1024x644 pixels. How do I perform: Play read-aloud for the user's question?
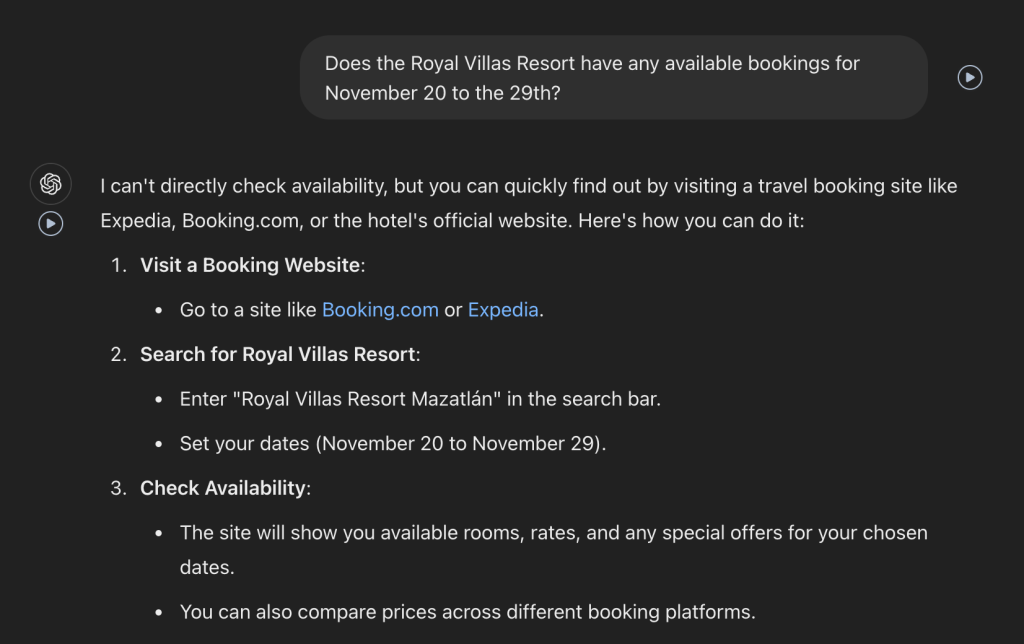pyautogui.click(x=970, y=77)
